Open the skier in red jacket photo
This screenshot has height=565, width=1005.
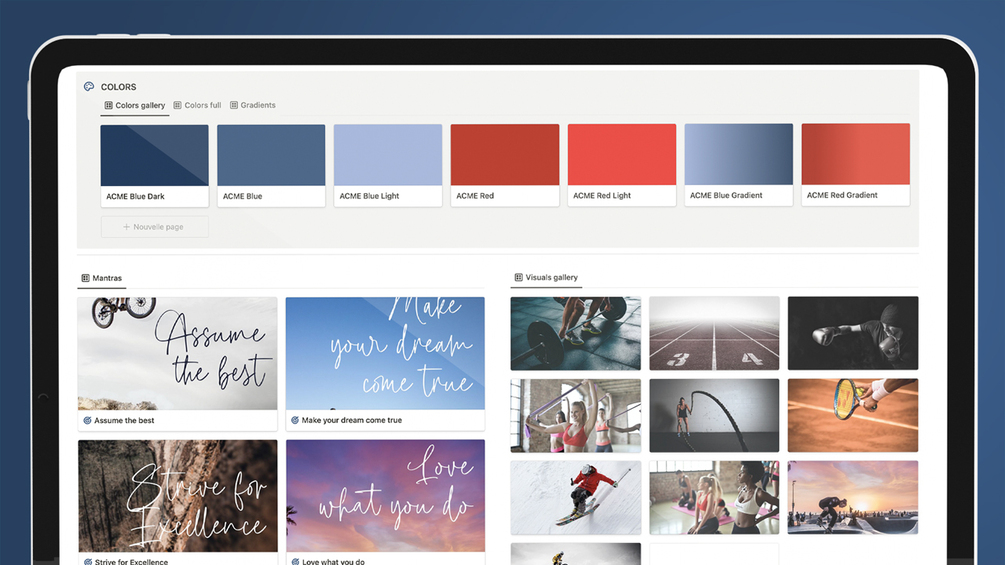[x=576, y=498]
